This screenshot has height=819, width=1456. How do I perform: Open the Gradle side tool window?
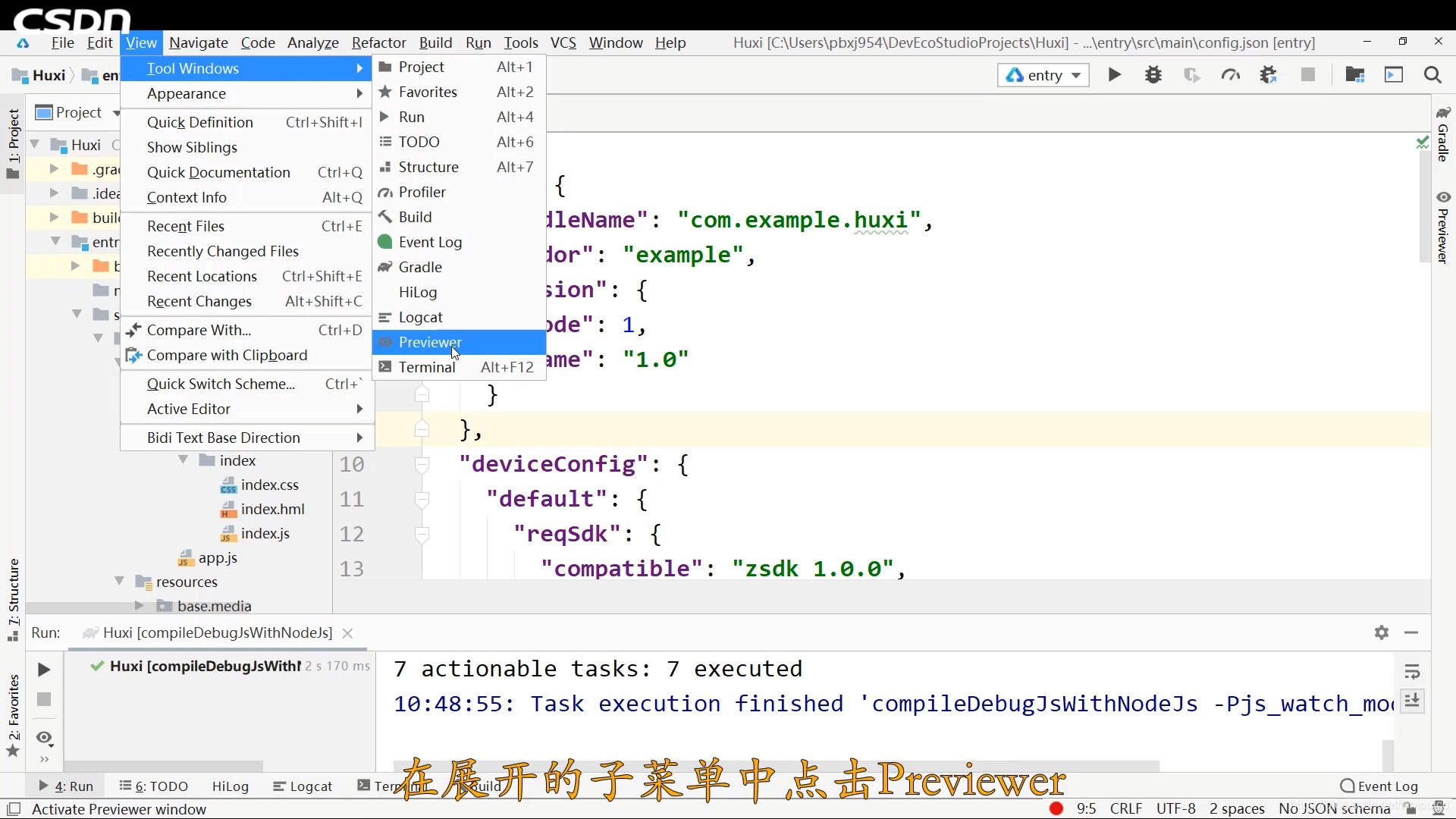[1443, 134]
